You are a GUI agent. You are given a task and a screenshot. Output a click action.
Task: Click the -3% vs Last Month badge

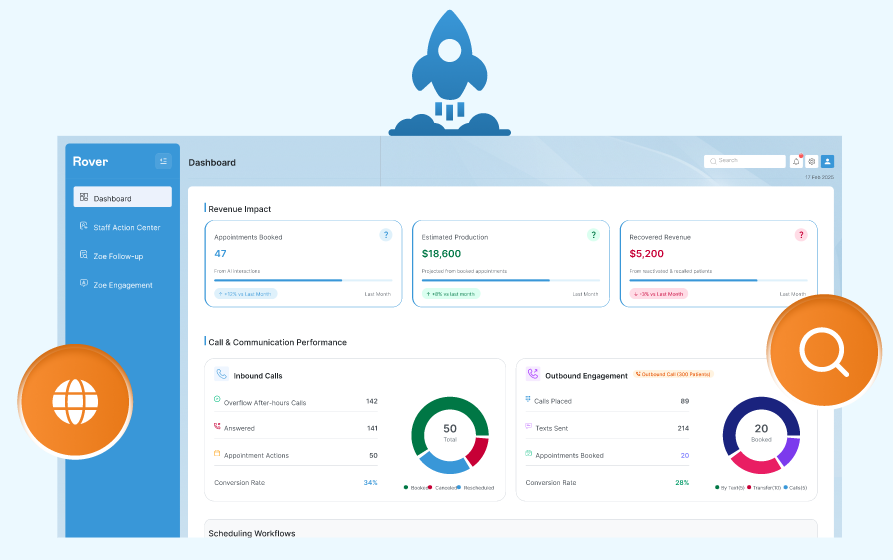(659, 294)
